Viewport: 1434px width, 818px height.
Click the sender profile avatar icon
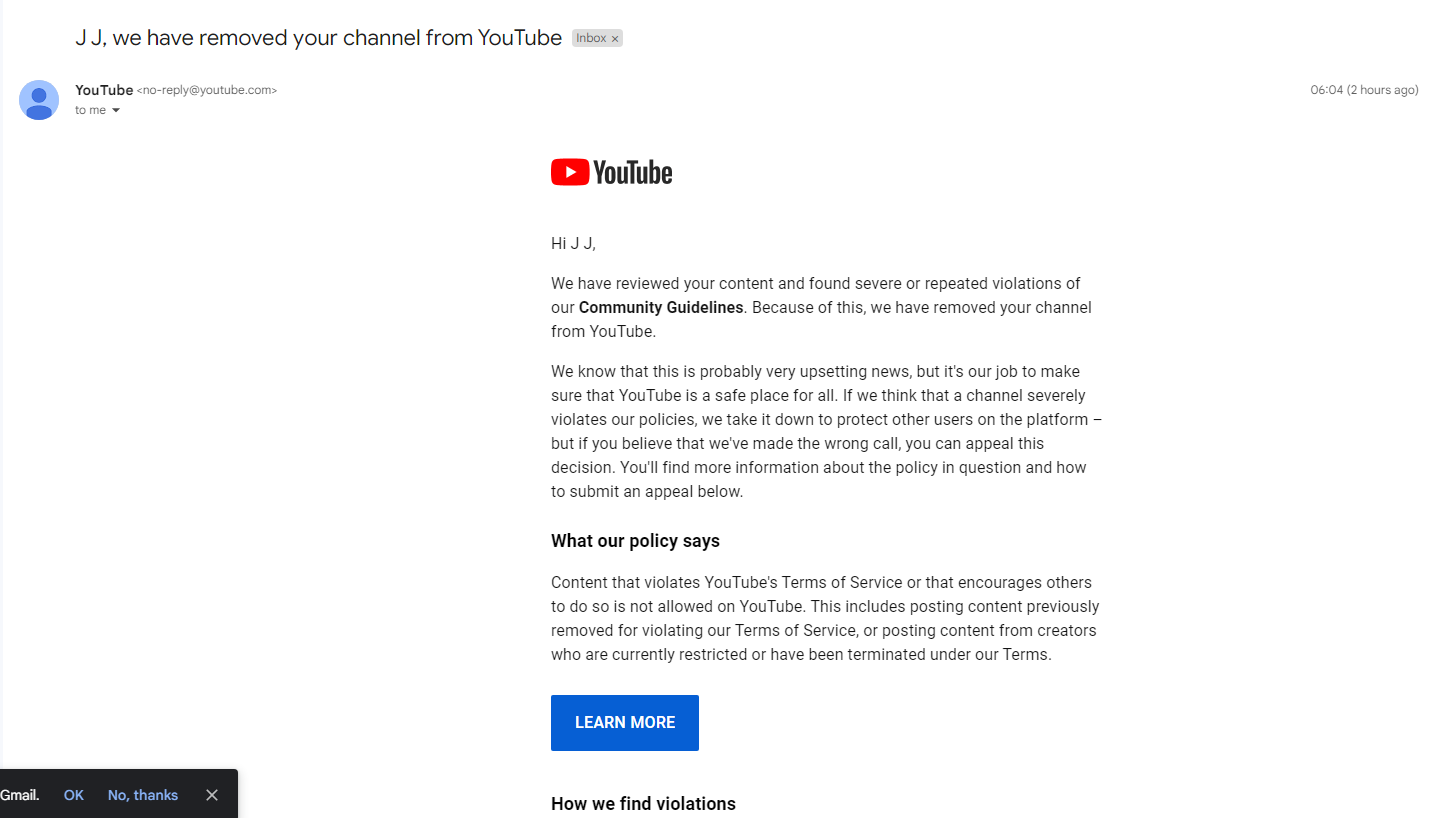pyautogui.click(x=39, y=100)
